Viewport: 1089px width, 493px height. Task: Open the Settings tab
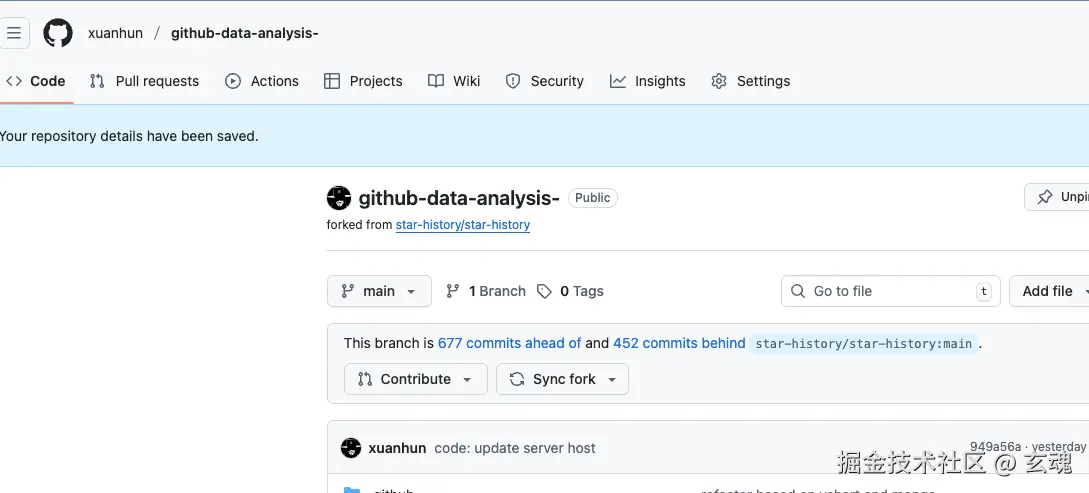coord(750,81)
